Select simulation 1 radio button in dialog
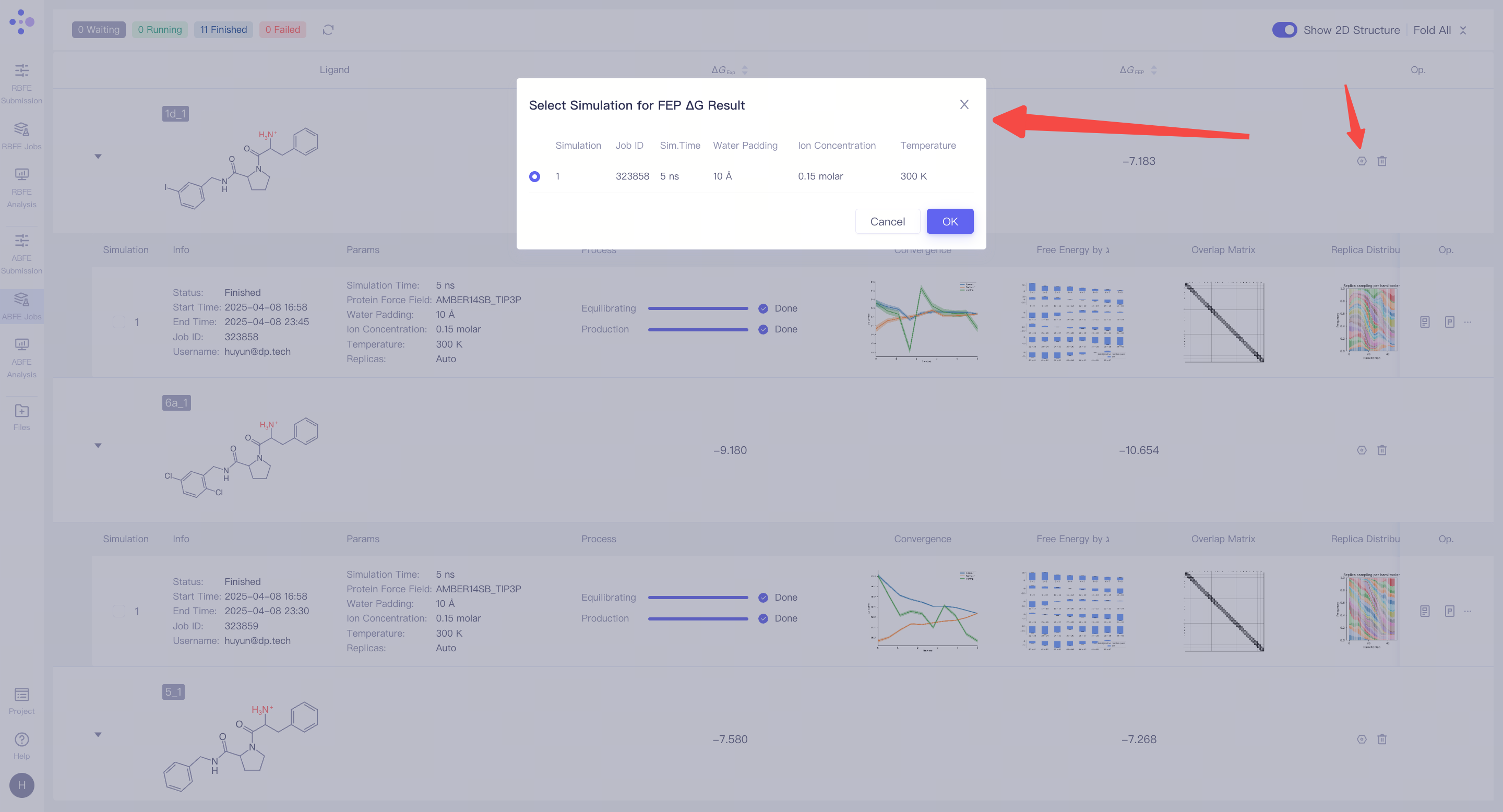Image resolution: width=1503 pixels, height=812 pixels. coord(534,176)
